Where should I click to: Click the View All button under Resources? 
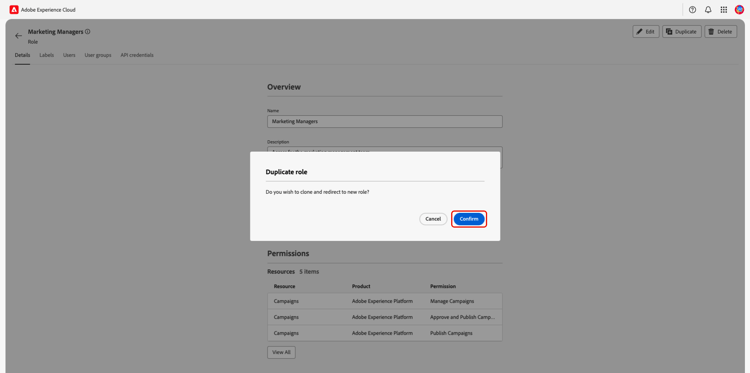(x=281, y=352)
